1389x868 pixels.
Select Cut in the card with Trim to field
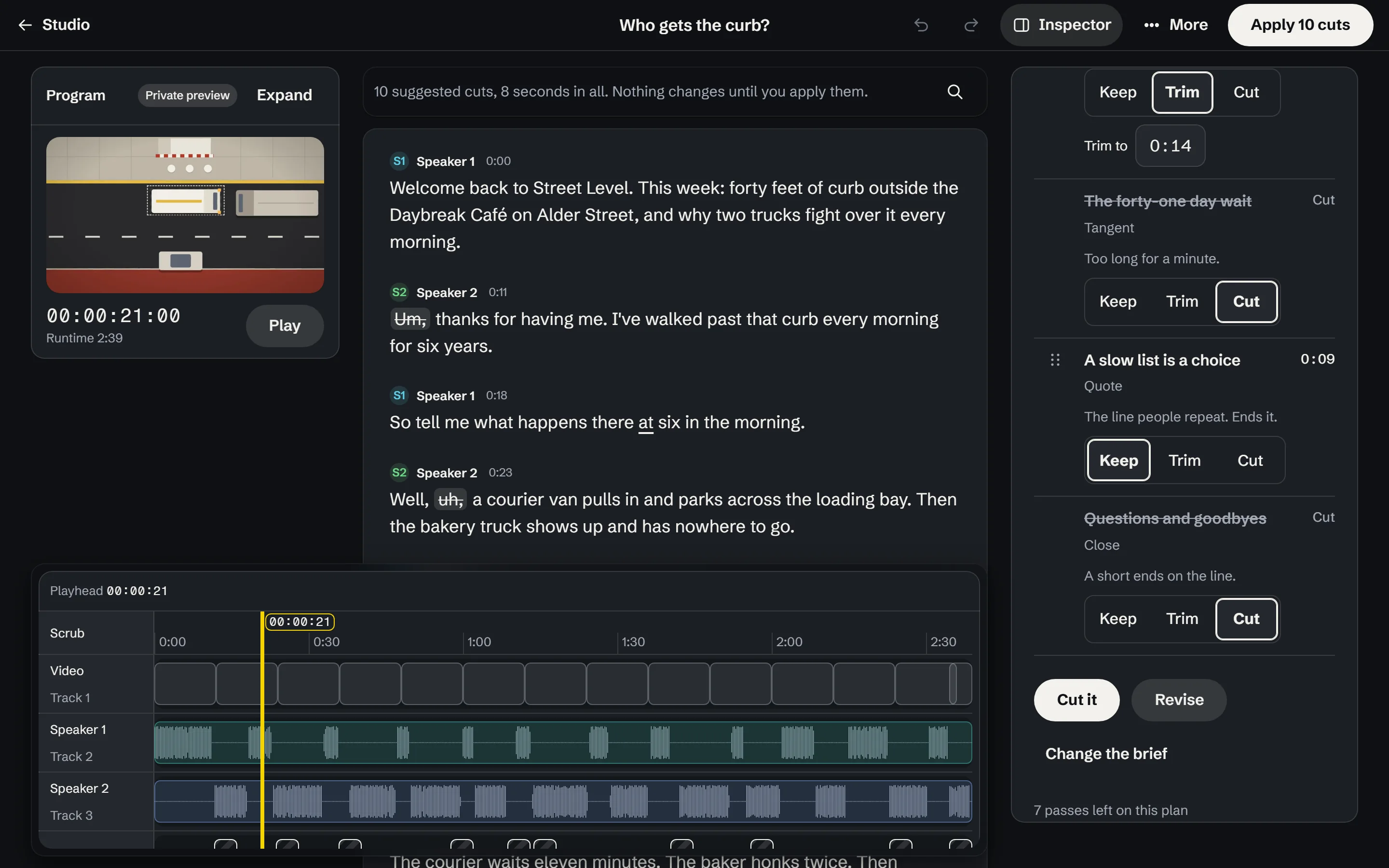[x=1246, y=93]
